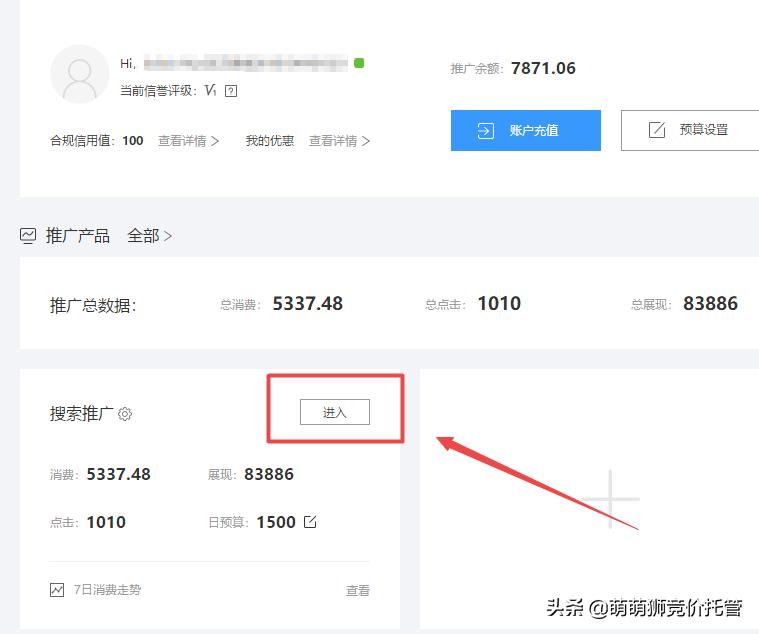This screenshot has width=759, height=634.
Task: Click the 总消费 figure 5337.48
Action: 307,304
